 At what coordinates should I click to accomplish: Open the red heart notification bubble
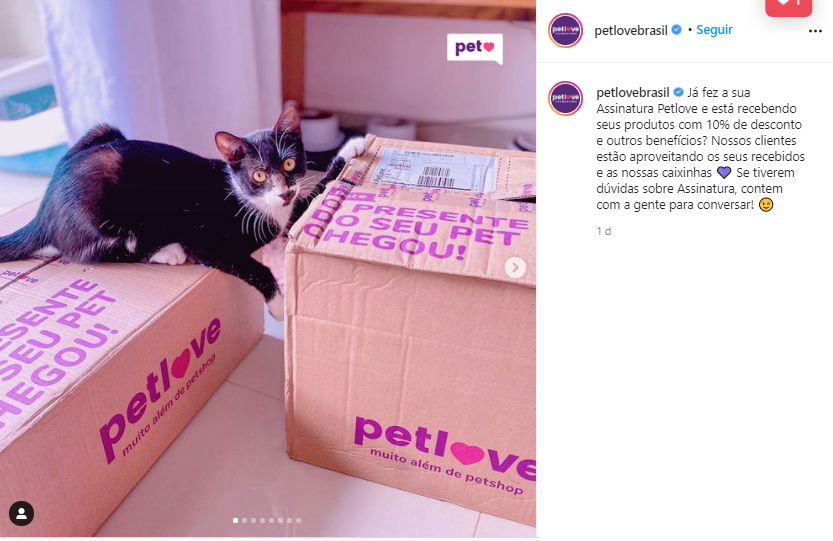788,6
